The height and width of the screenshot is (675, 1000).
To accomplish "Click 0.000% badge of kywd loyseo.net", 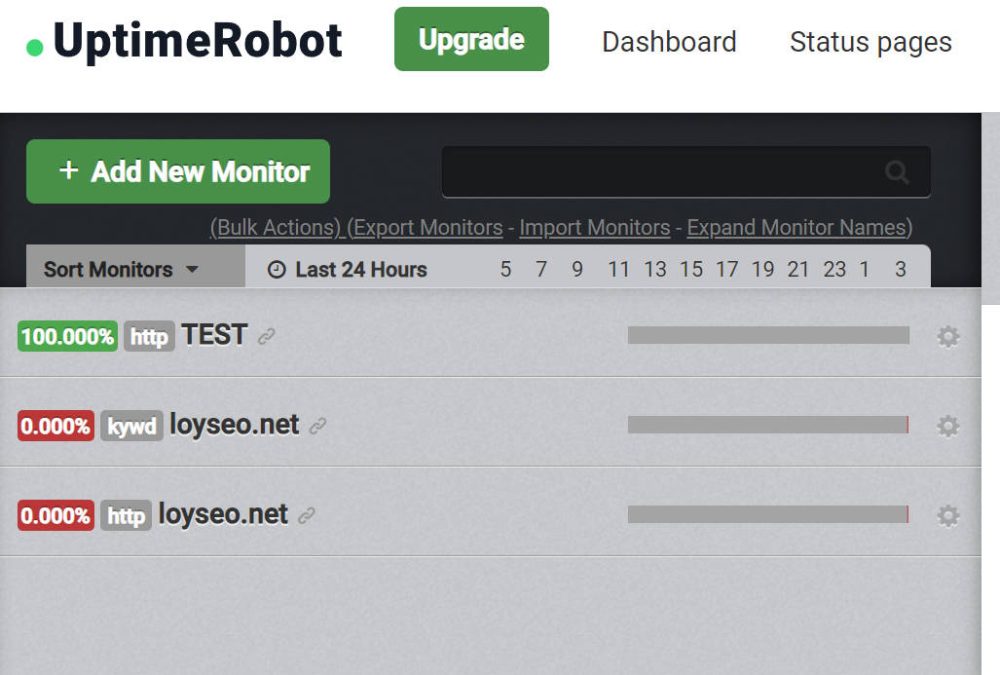I will (56, 426).
